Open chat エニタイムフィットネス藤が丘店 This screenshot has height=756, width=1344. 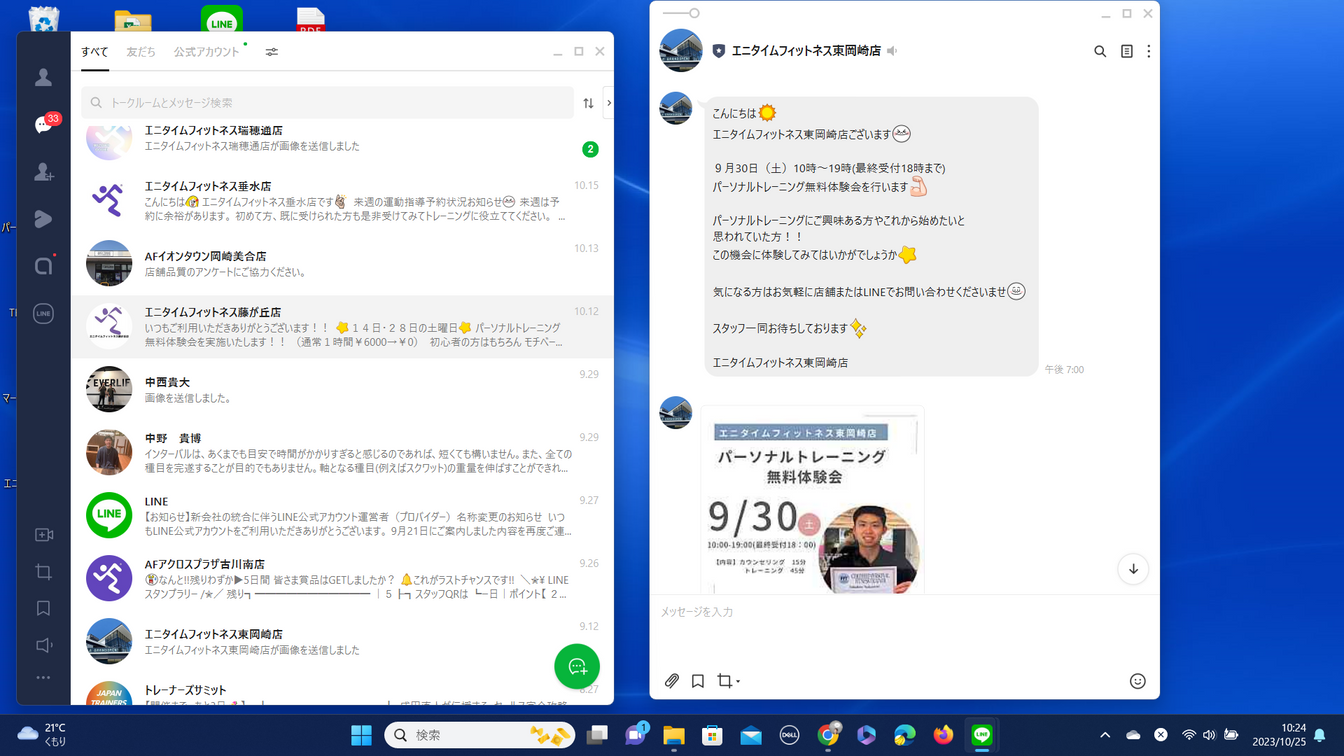pyautogui.click(x=342, y=327)
